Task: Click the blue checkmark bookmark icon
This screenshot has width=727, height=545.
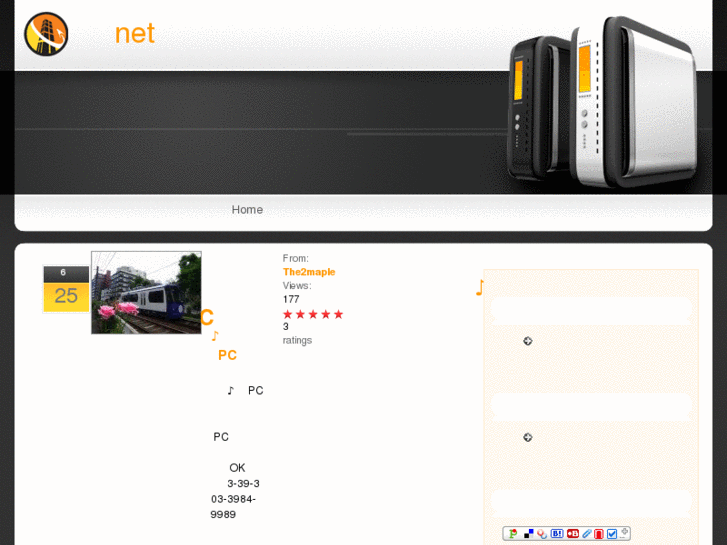Action: tap(612, 534)
